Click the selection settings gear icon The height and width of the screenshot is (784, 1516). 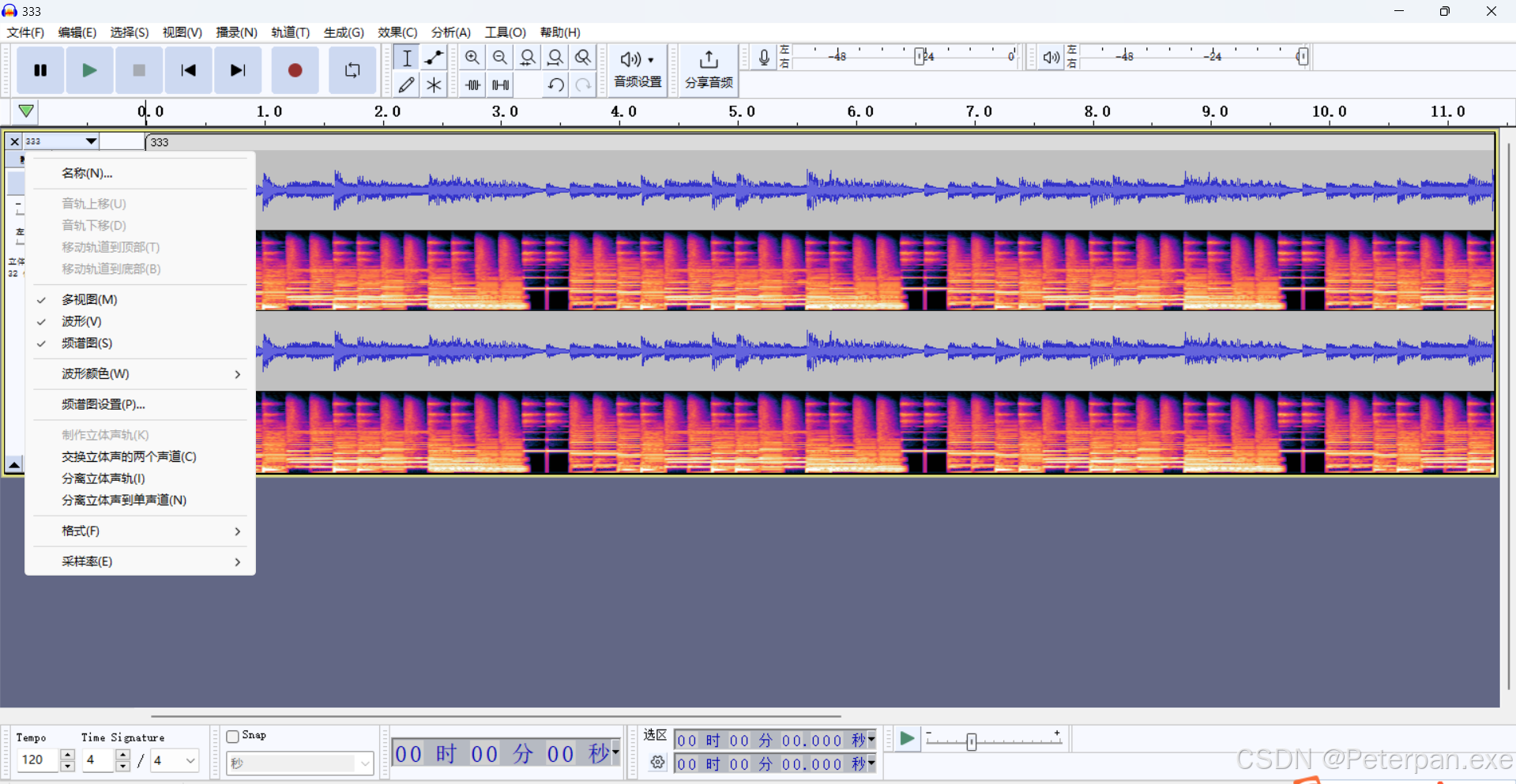pyautogui.click(x=657, y=763)
